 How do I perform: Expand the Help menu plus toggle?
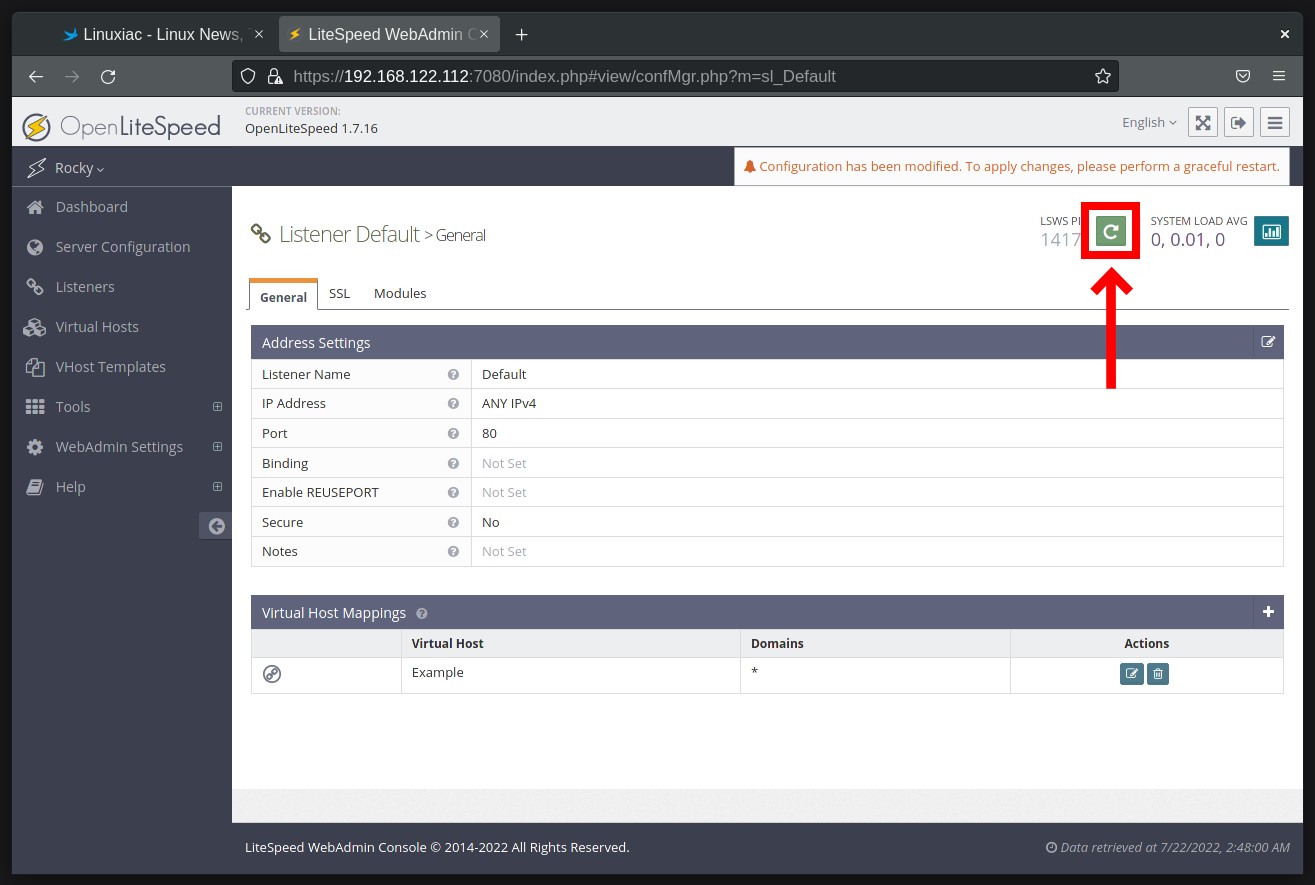[217, 487]
